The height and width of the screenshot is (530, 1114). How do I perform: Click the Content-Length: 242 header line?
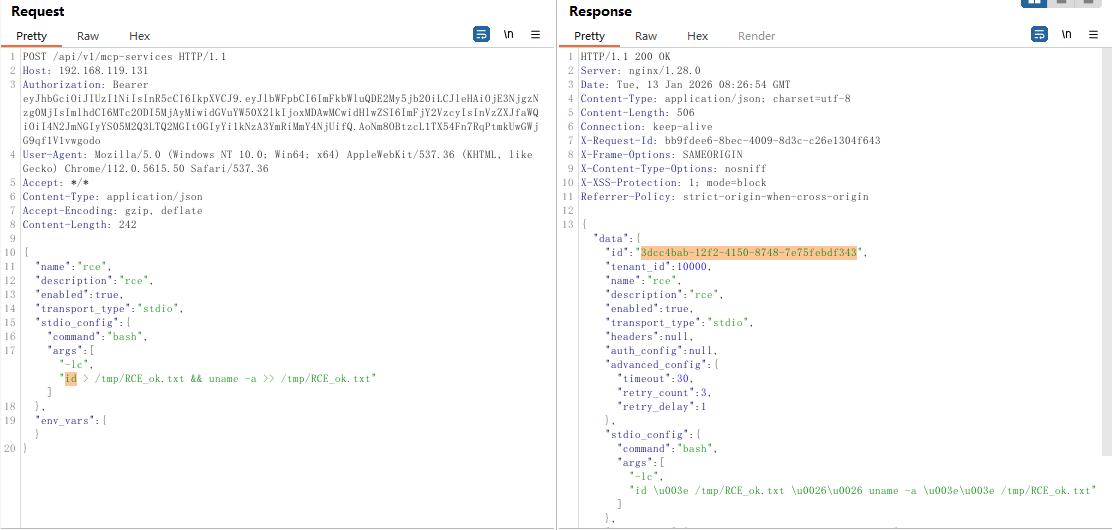click(x=80, y=225)
